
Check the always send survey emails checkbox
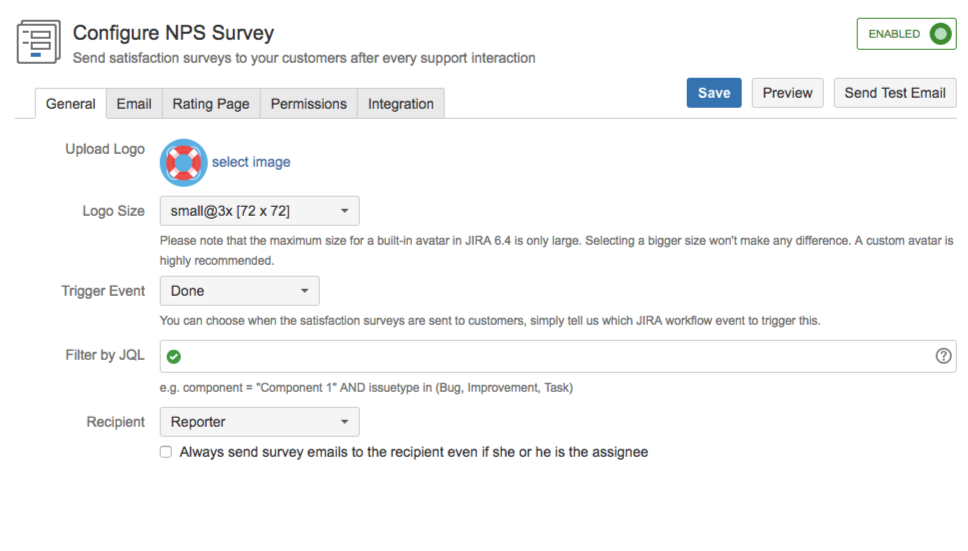pyautogui.click(x=166, y=452)
